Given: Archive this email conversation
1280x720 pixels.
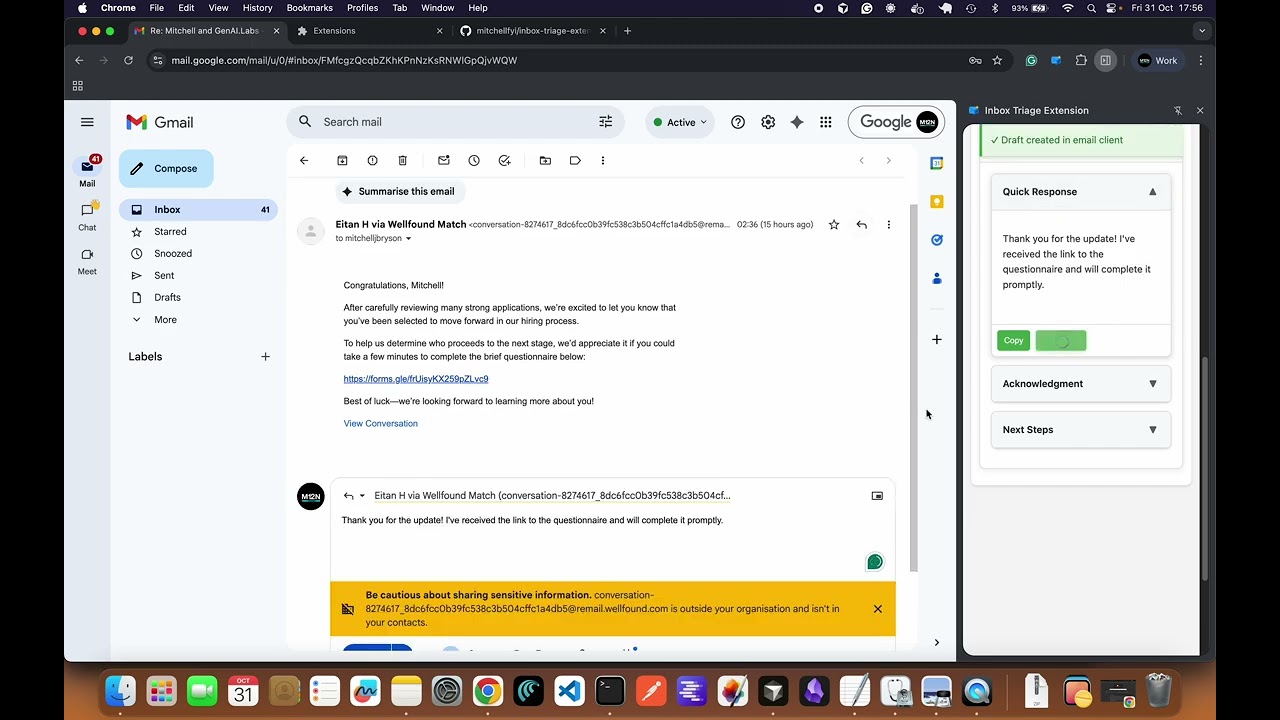Looking at the screenshot, I should (x=342, y=160).
